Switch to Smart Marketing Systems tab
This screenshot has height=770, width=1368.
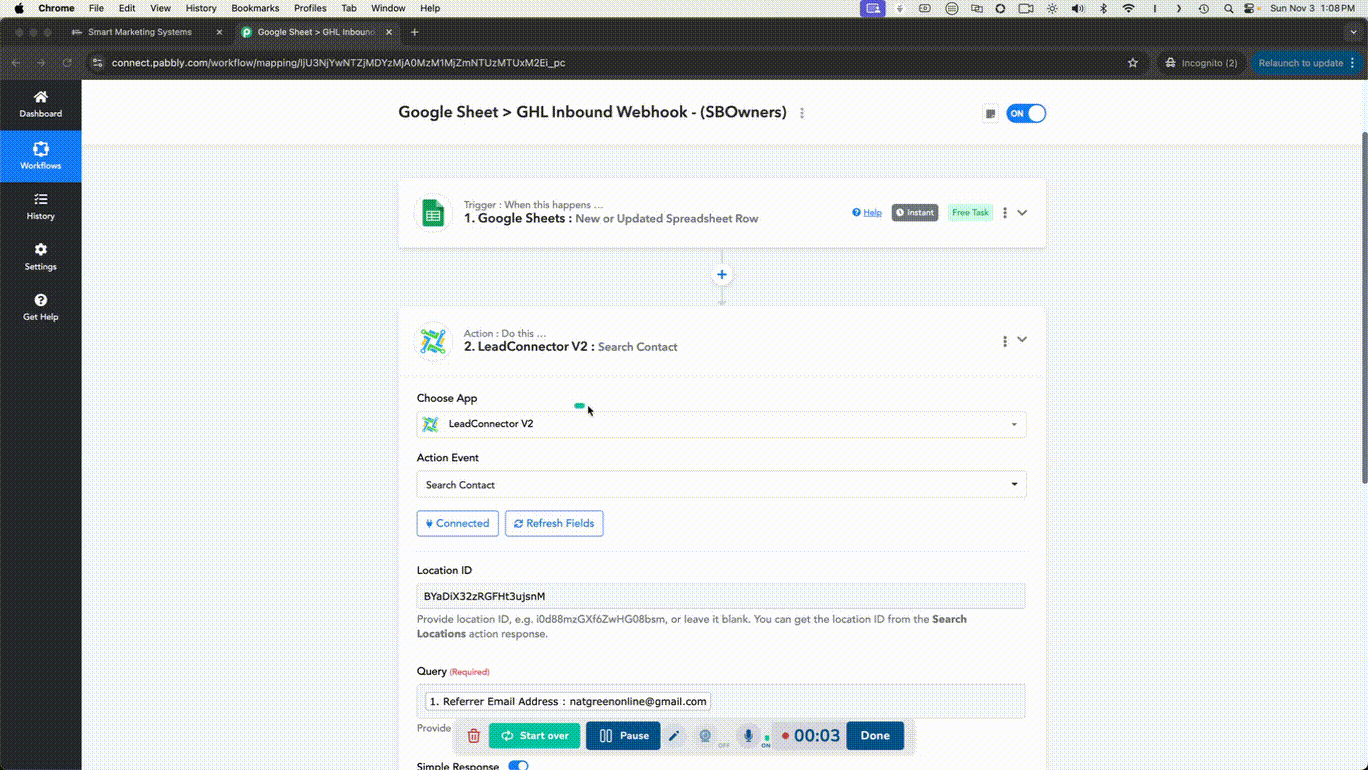[140, 32]
